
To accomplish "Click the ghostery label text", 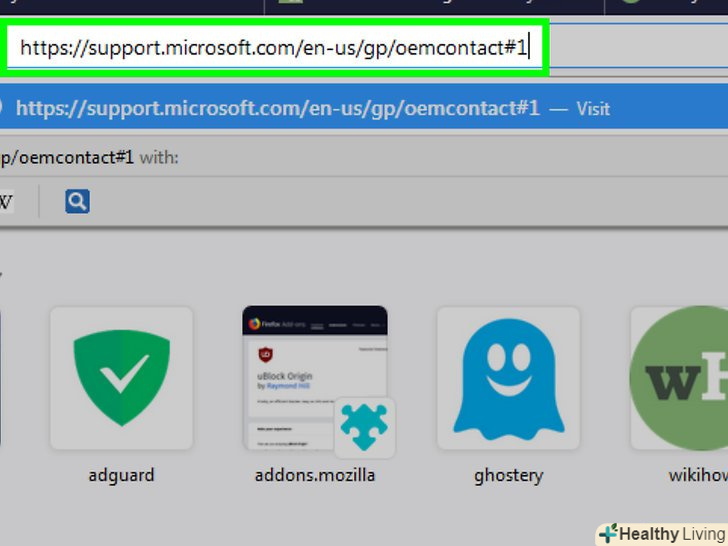I will tap(508, 476).
